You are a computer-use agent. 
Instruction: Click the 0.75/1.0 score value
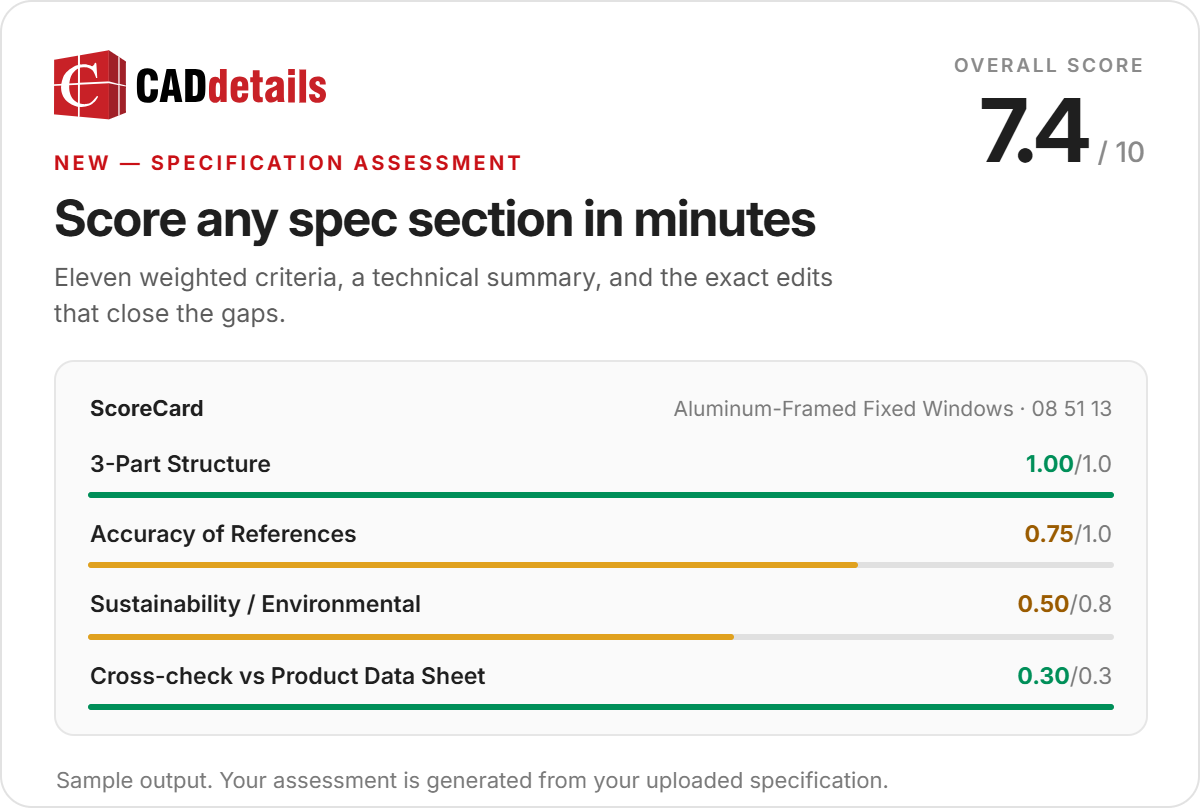[x=1068, y=534]
